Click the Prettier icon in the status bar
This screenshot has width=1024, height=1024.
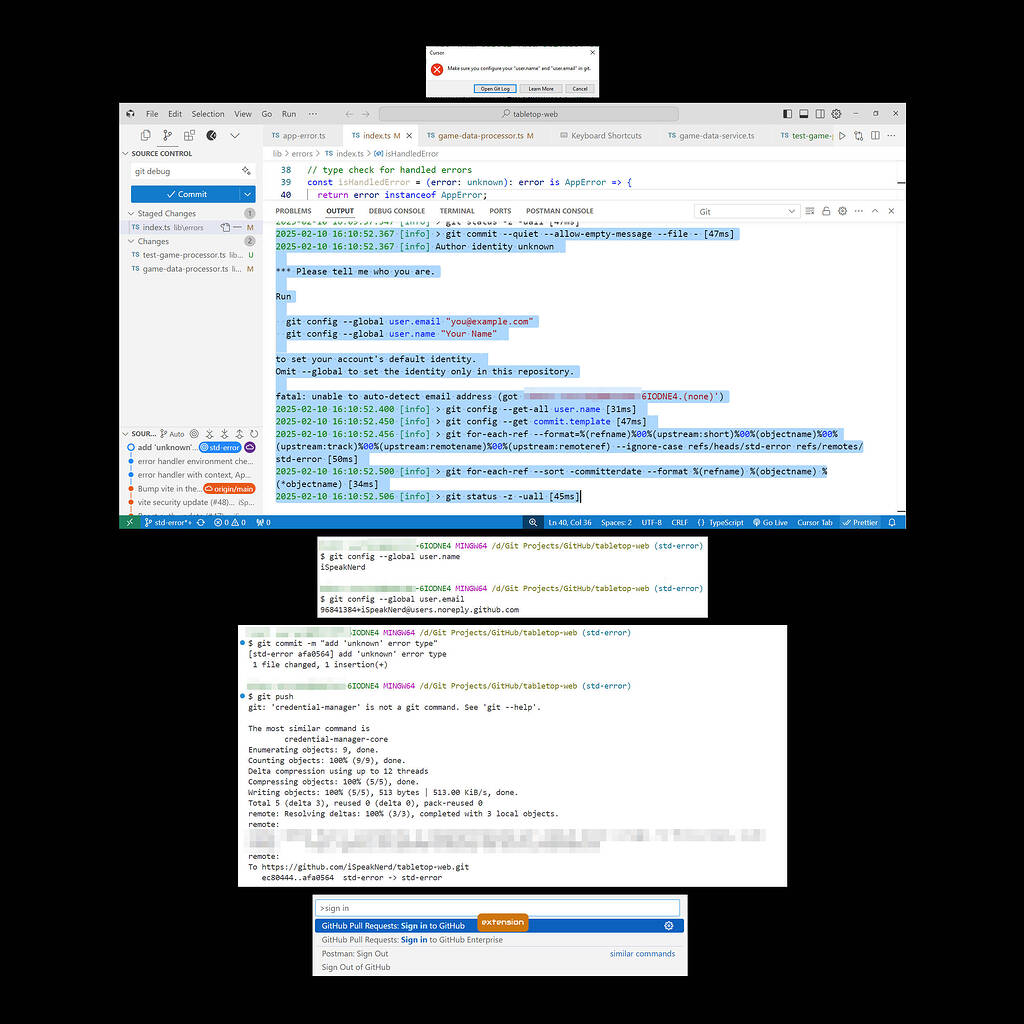coord(858,521)
